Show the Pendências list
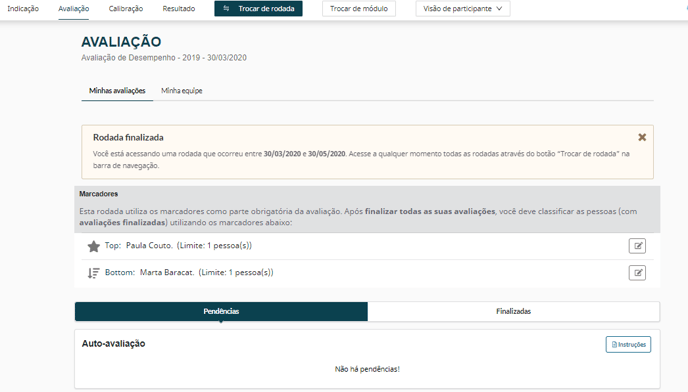Screen dimensions: 688x392 click(x=221, y=311)
